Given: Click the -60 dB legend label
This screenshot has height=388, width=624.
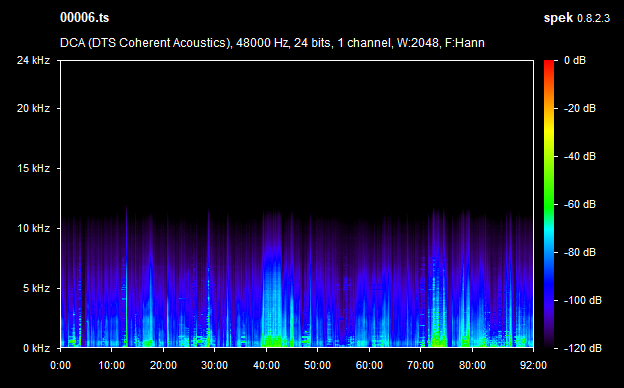Looking at the screenshot, I should tap(579, 204).
